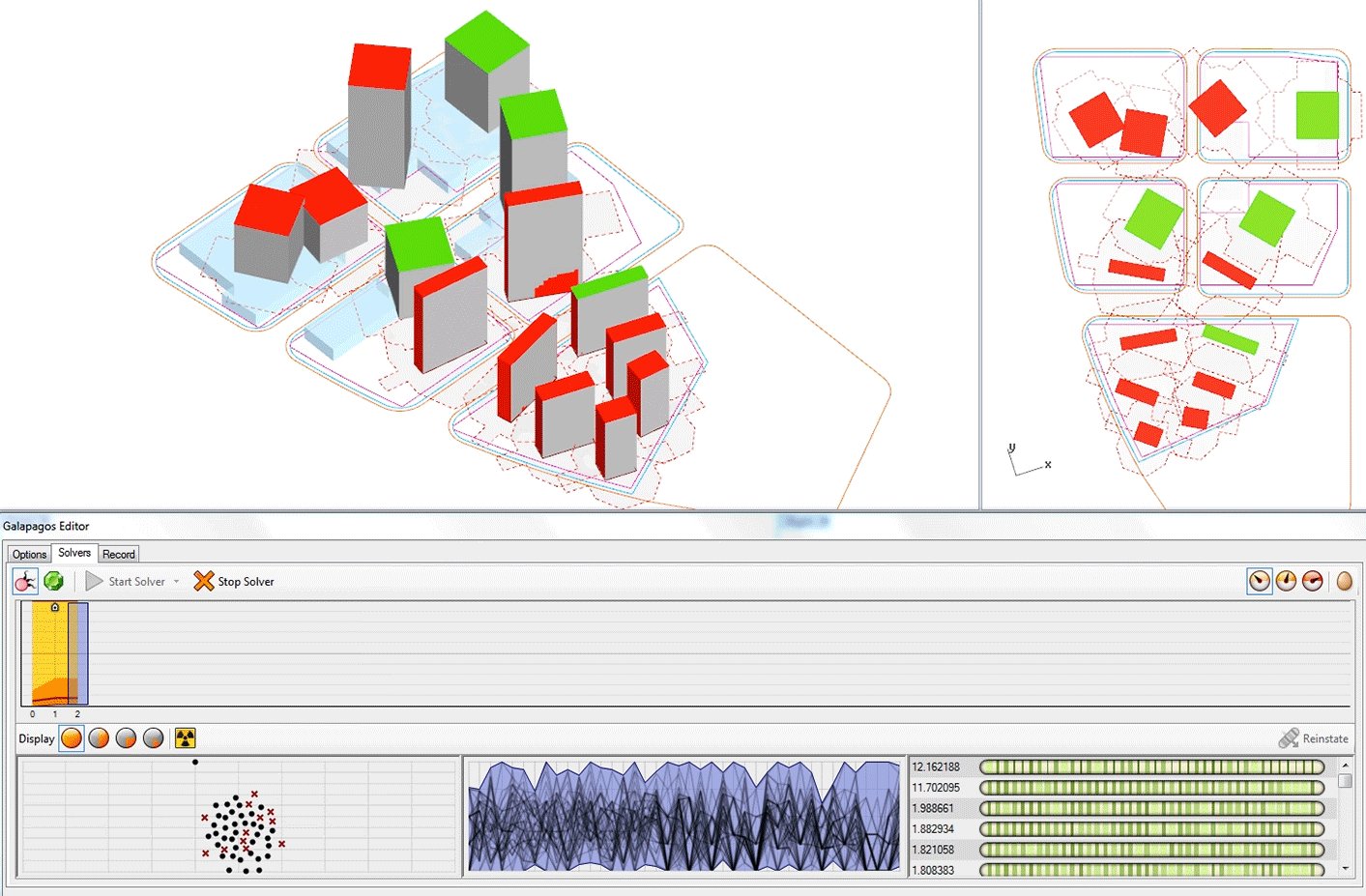This screenshot has width=1366, height=896.
Task: Click the genome list scrollbar thumb
Action: click(1345, 781)
